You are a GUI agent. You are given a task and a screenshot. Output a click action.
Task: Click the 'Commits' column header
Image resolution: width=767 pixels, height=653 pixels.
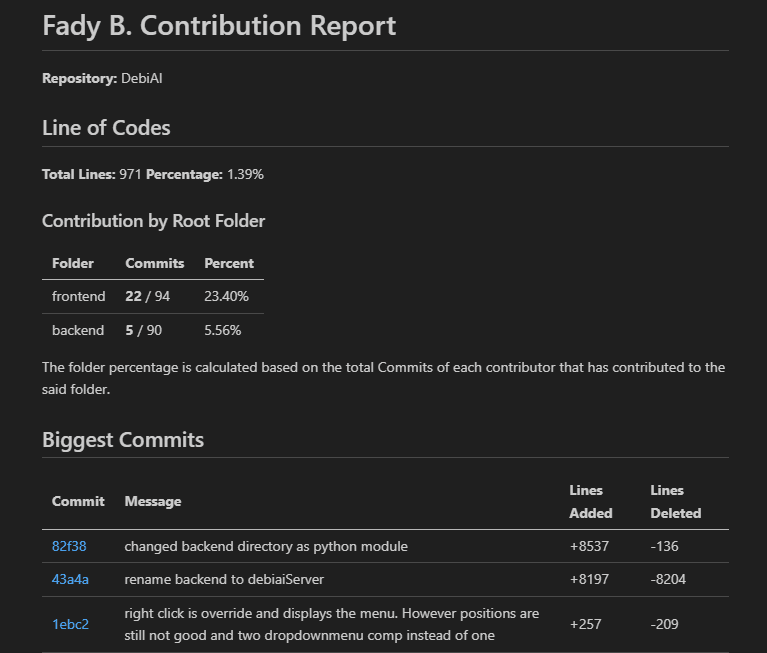[154, 263]
